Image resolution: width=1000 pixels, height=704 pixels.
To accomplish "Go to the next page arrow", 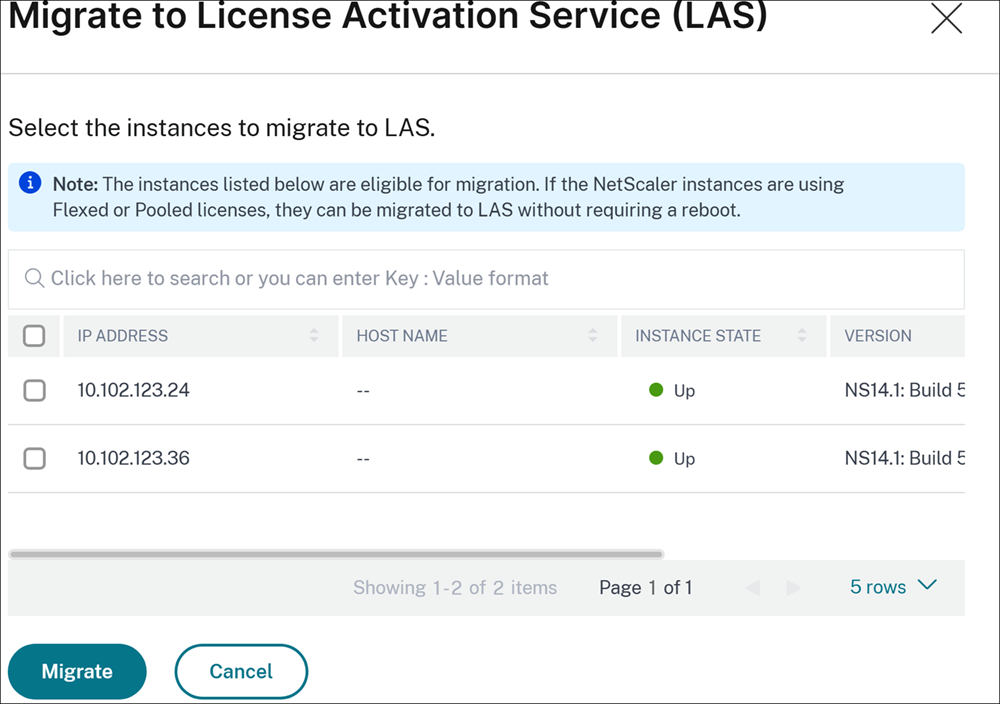I will coord(793,587).
